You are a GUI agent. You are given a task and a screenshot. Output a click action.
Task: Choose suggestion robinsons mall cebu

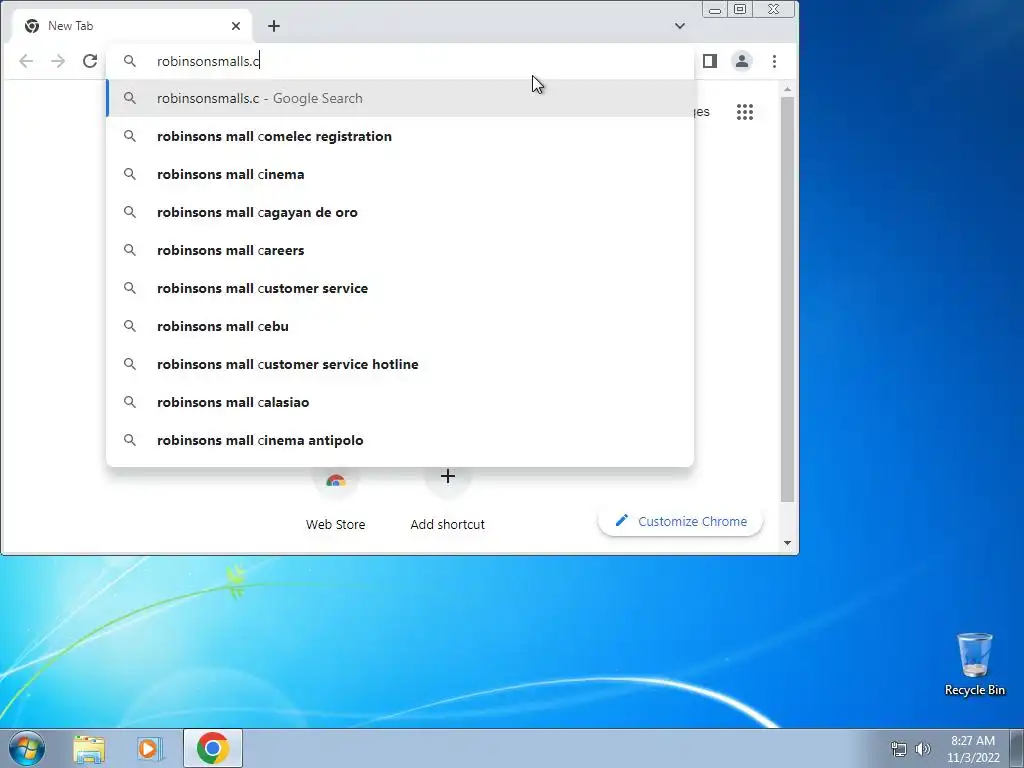[x=400, y=326]
